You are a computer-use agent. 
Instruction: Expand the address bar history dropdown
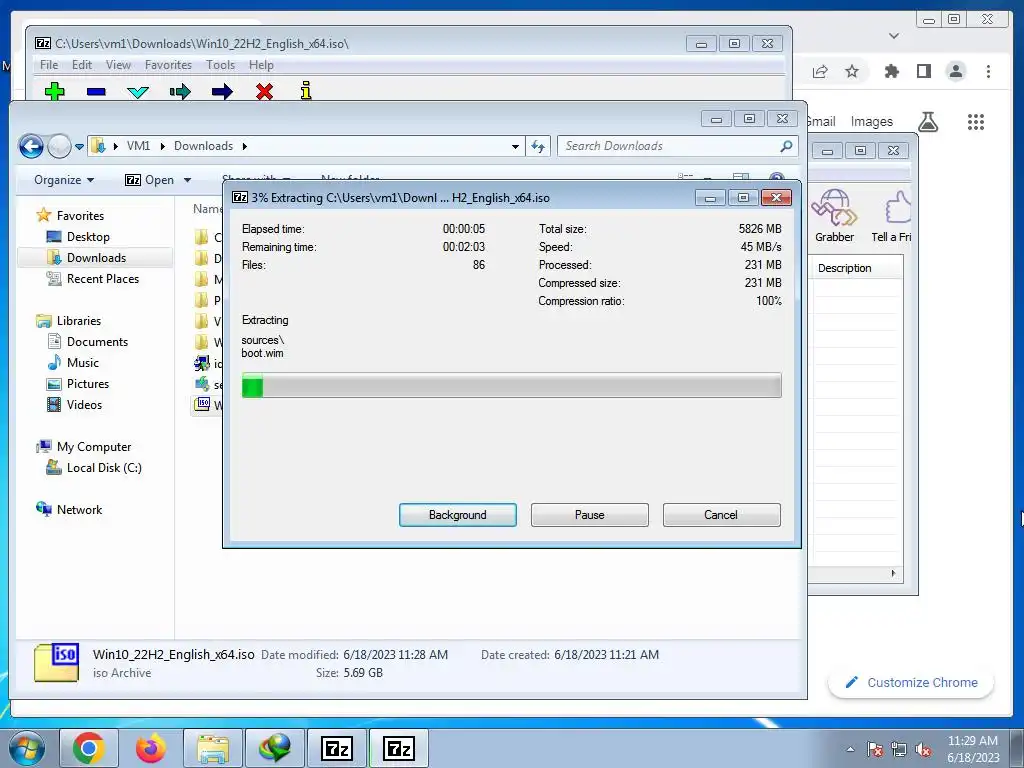[515, 146]
